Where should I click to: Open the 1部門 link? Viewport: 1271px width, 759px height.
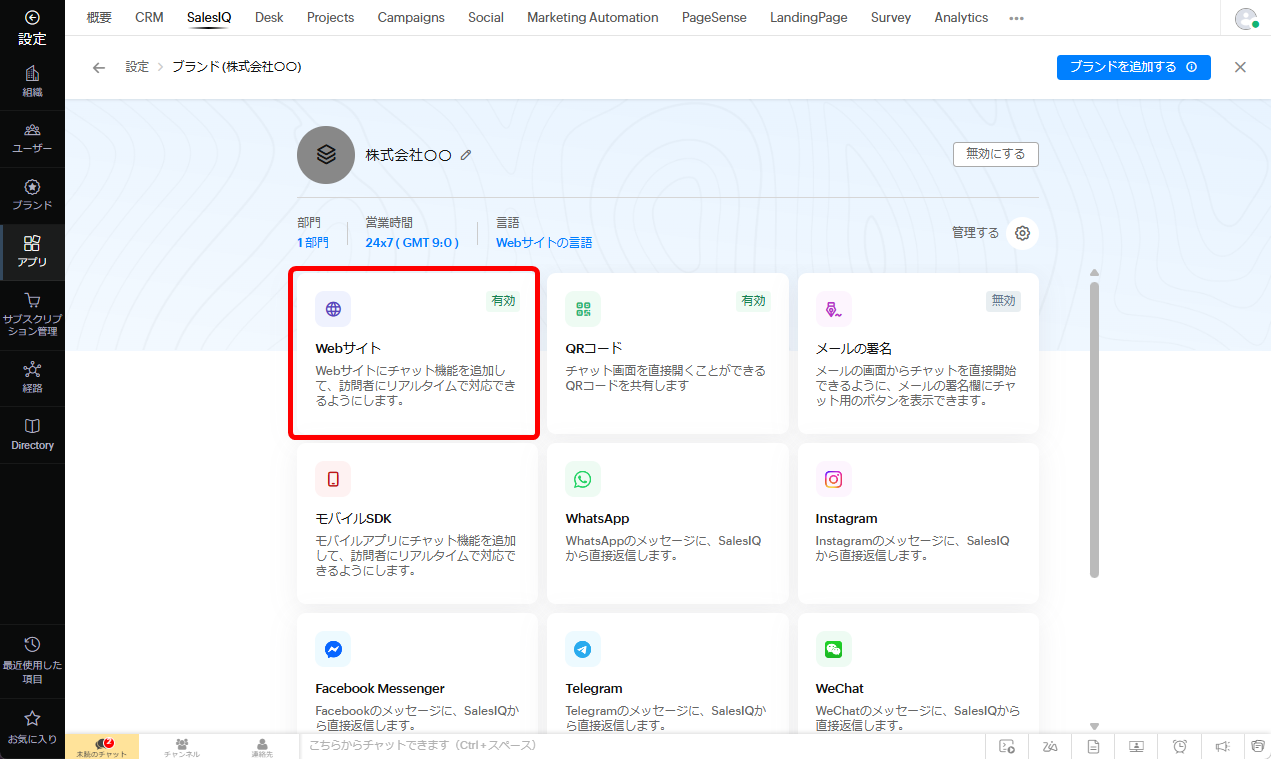tap(313, 242)
